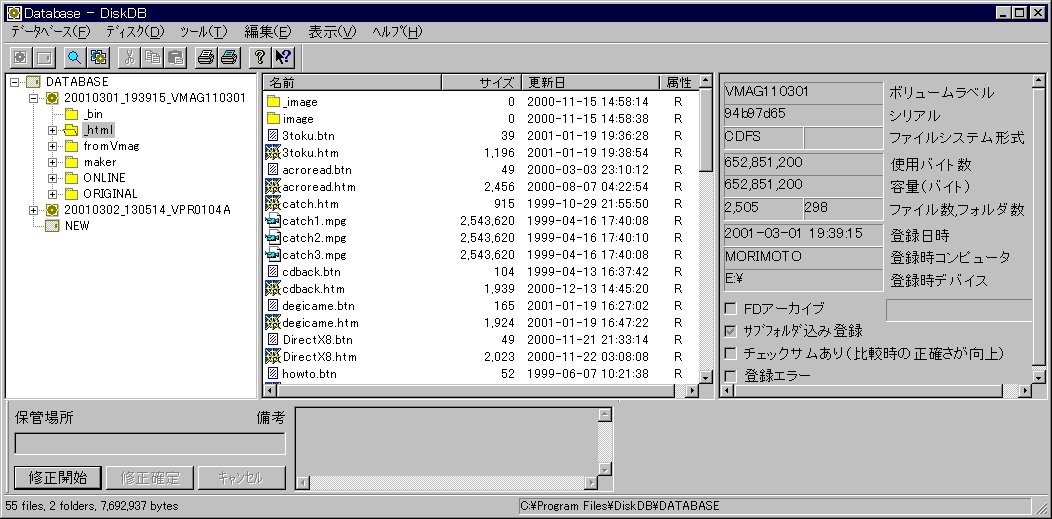Click the cyan-paper printer toolbar icon

click(228, 58)
